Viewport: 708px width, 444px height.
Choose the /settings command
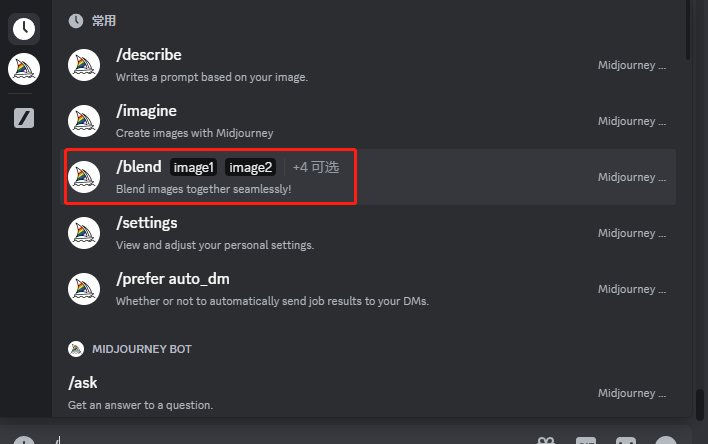point(368,233)
